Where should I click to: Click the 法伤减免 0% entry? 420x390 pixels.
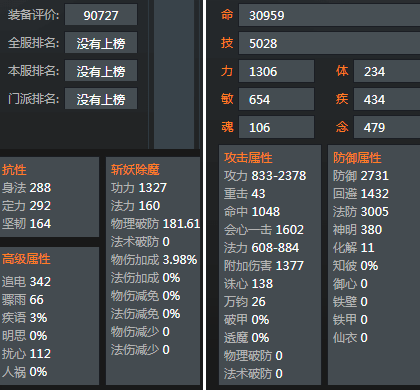145,314
